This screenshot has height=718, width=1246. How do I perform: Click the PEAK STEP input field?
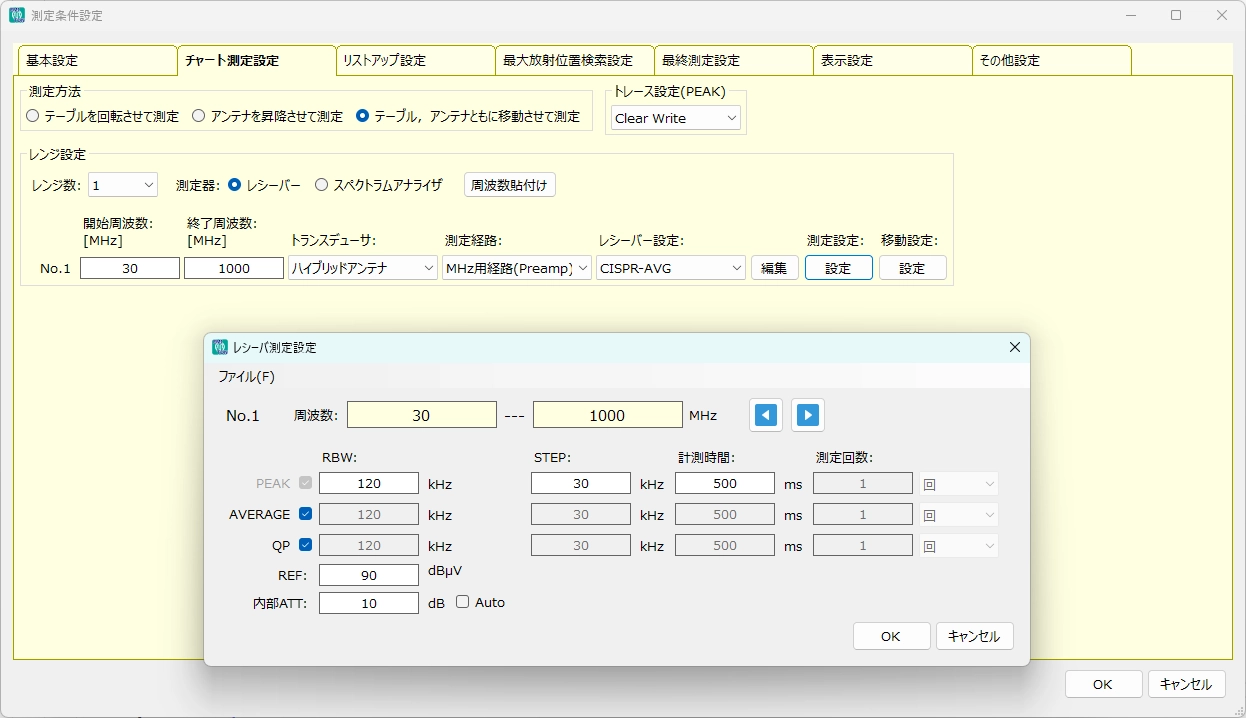[x=581, y=484]
